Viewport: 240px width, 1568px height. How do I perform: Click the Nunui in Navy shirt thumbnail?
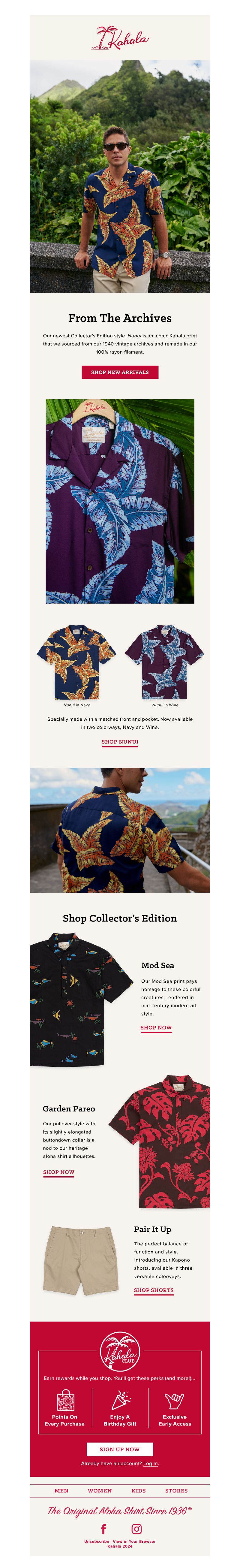[77, 662]
